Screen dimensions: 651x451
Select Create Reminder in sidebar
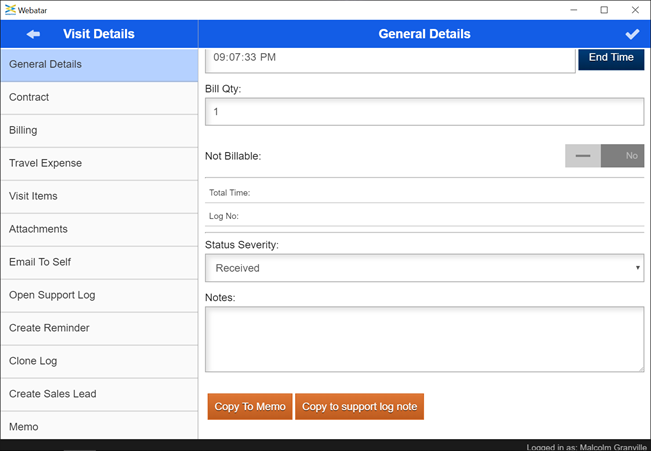[x=99, y=329]
